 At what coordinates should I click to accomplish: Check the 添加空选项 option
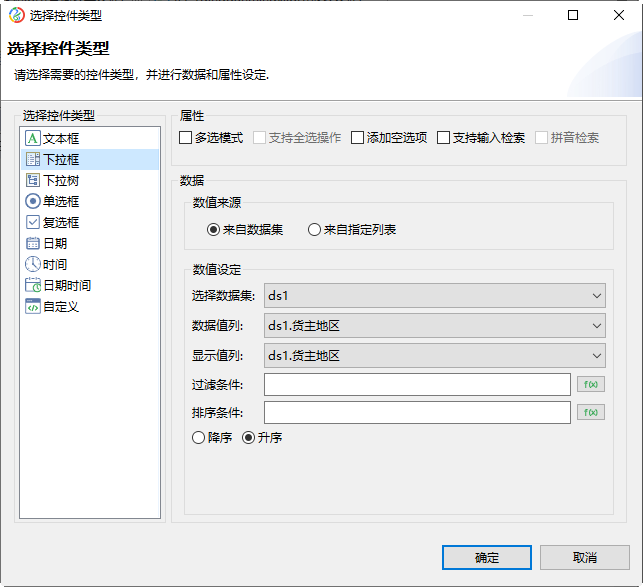coord(357,138)
